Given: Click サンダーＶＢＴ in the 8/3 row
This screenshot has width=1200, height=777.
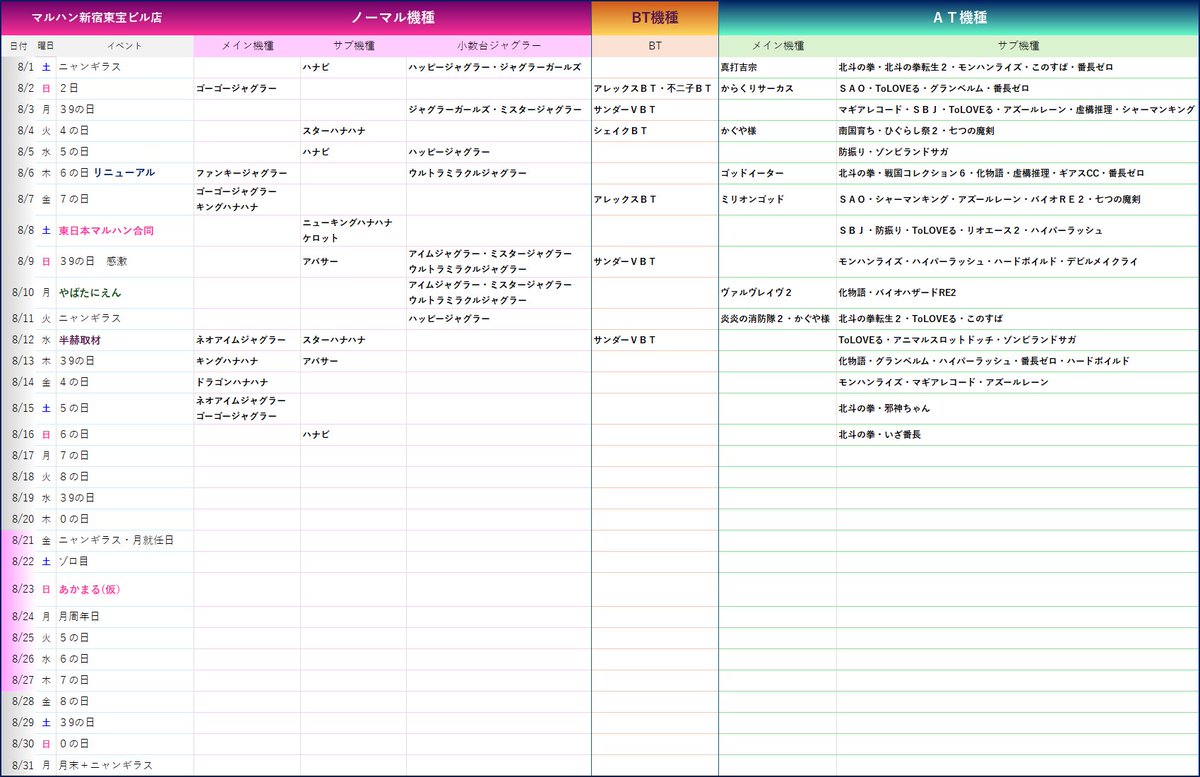Looking at the screenshot, I should point(625,109).
